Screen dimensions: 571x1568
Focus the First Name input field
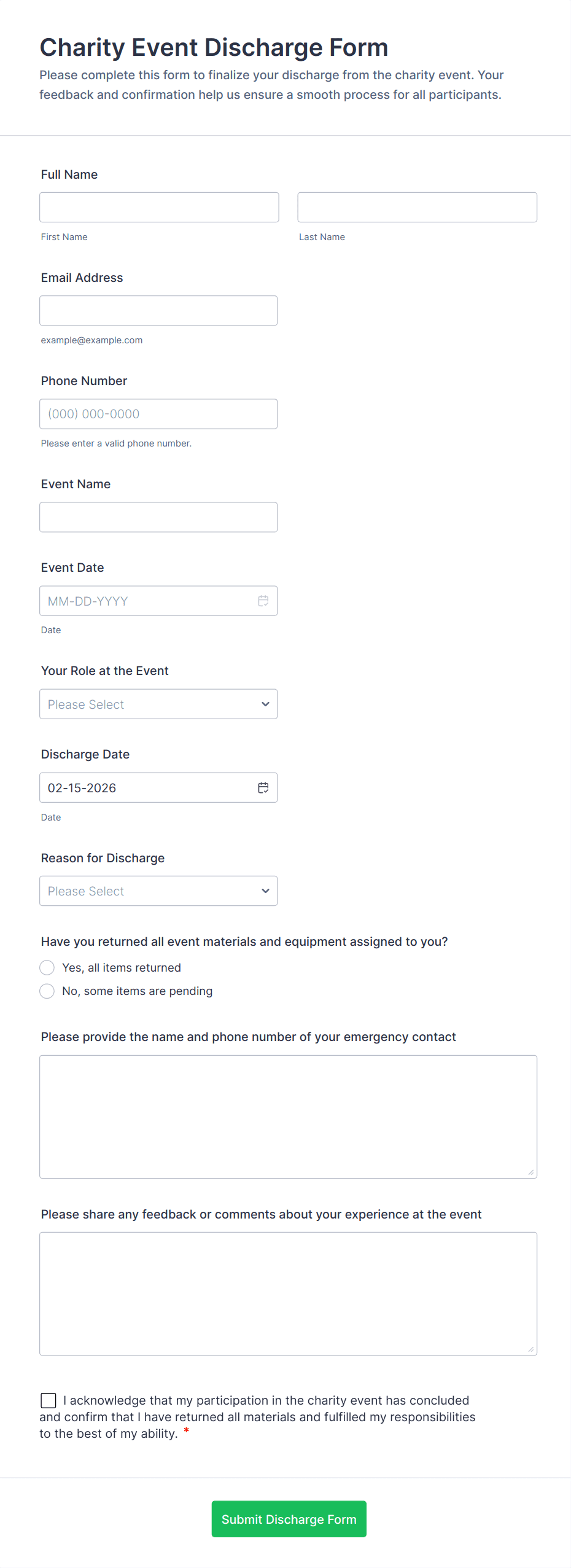(159, 207)
